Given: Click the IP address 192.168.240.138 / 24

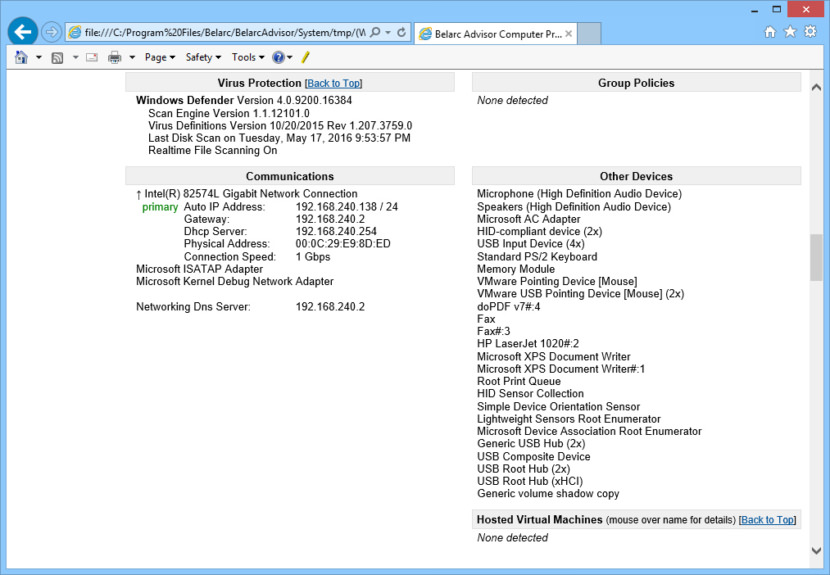Looking at the screenshot, I should [347, 206].
